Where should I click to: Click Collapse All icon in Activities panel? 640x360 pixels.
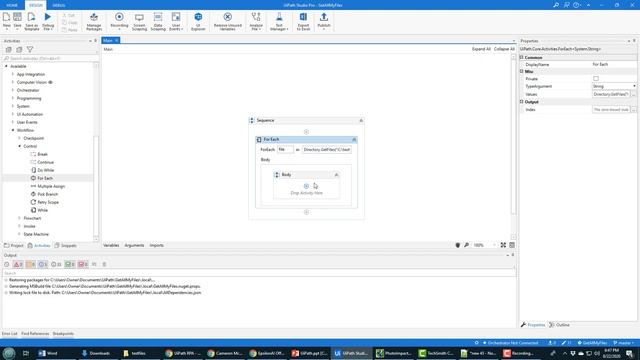(19, 49)
